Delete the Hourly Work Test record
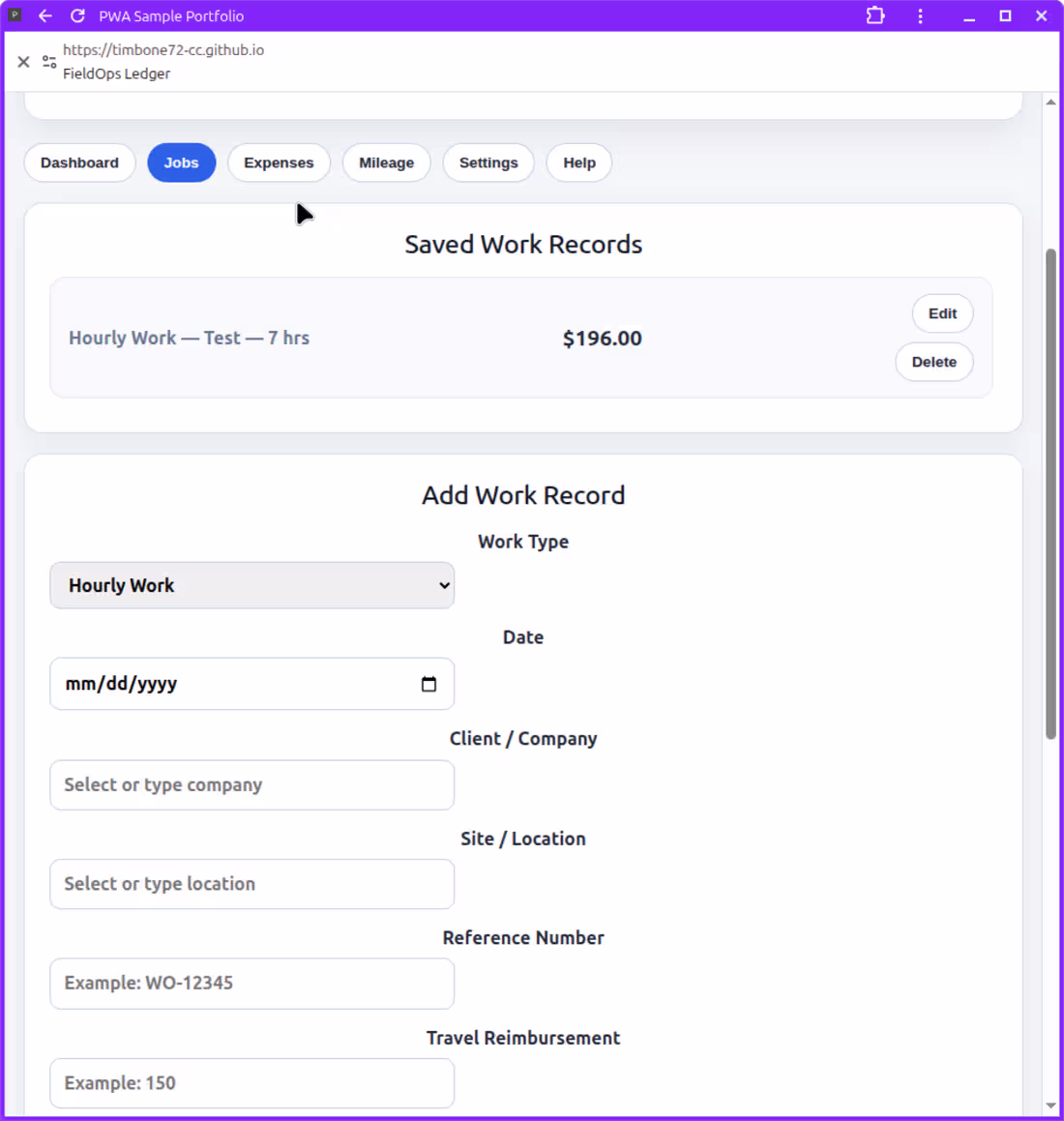The height and width of the screenshot is (1121, 1064). (933, 363)
